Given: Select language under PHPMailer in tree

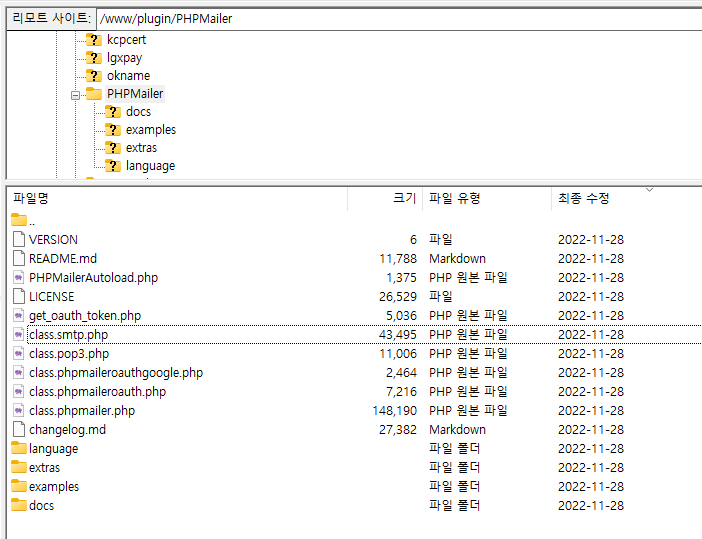Looking at the screenshot, I should 150,166.
